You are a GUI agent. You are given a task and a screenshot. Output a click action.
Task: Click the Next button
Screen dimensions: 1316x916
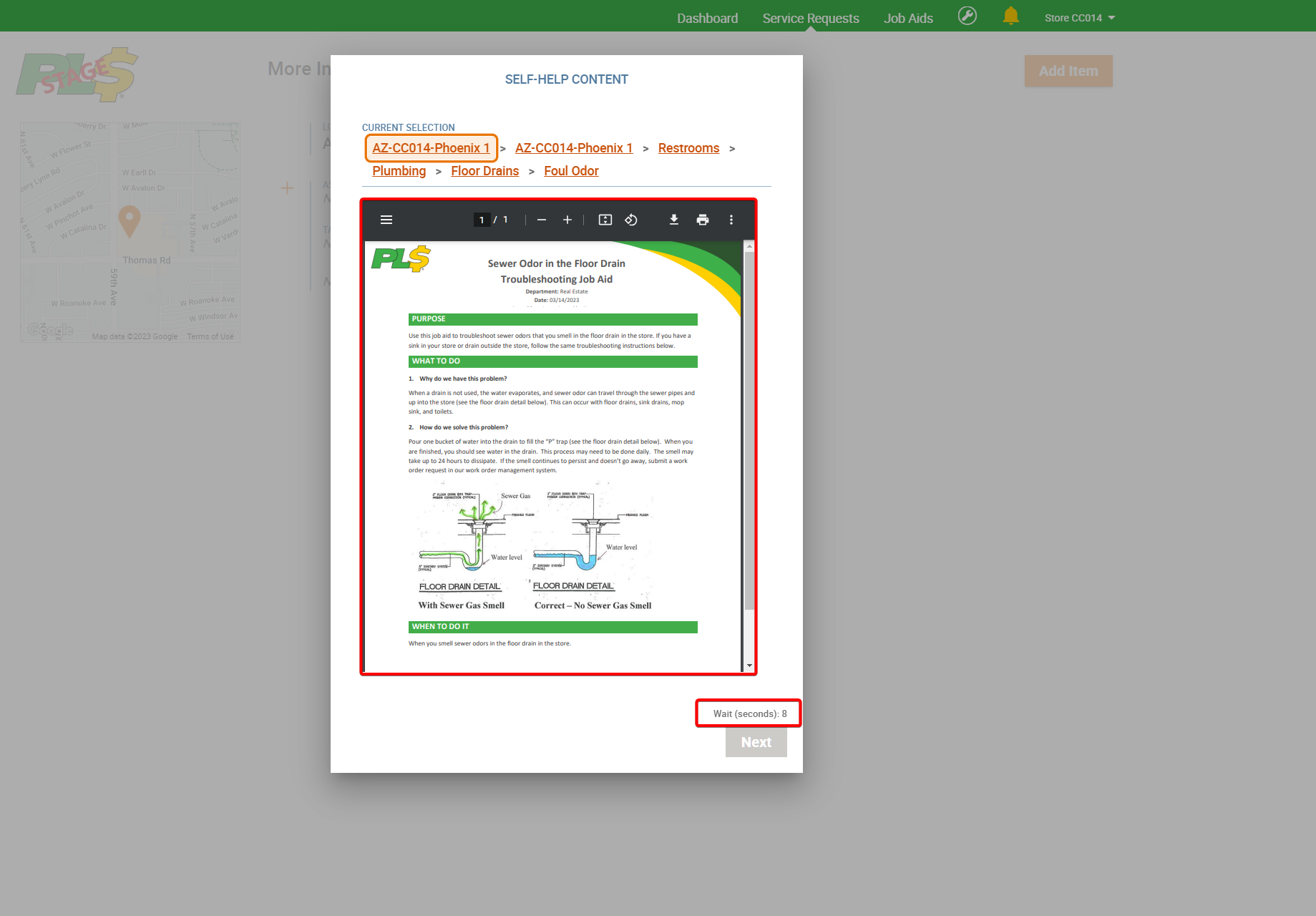[x=756, y=742]
